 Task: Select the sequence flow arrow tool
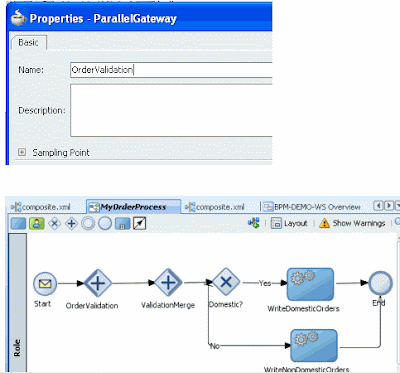coord(139,223)
